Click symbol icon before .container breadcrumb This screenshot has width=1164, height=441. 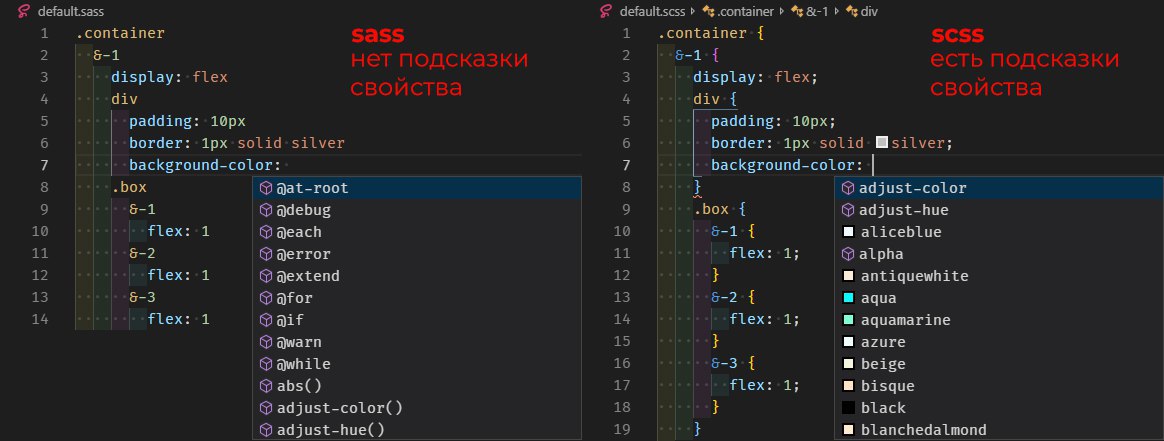707,12
